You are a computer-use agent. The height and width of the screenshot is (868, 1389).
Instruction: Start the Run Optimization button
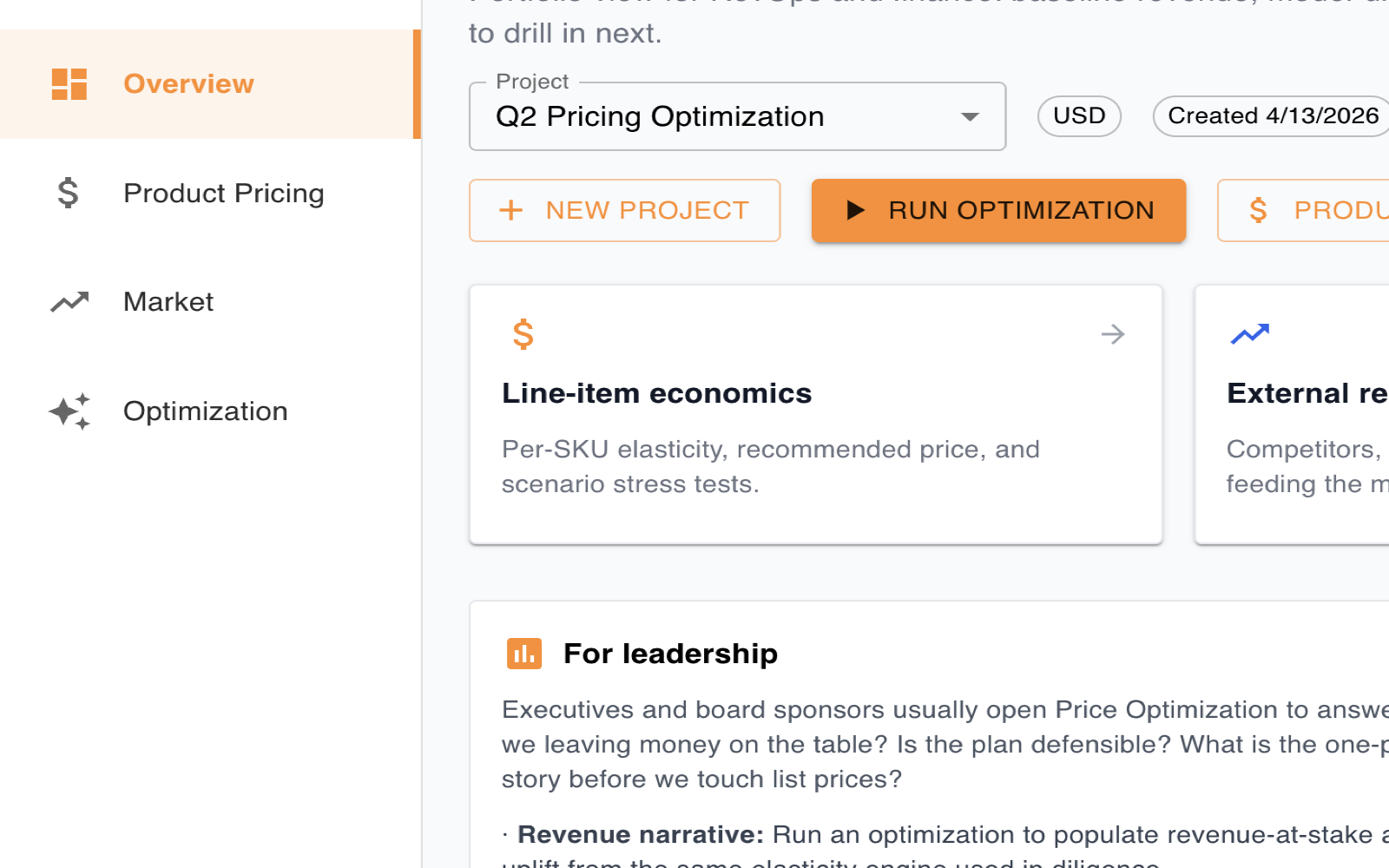pyautogui.click(x=998, y=210)
